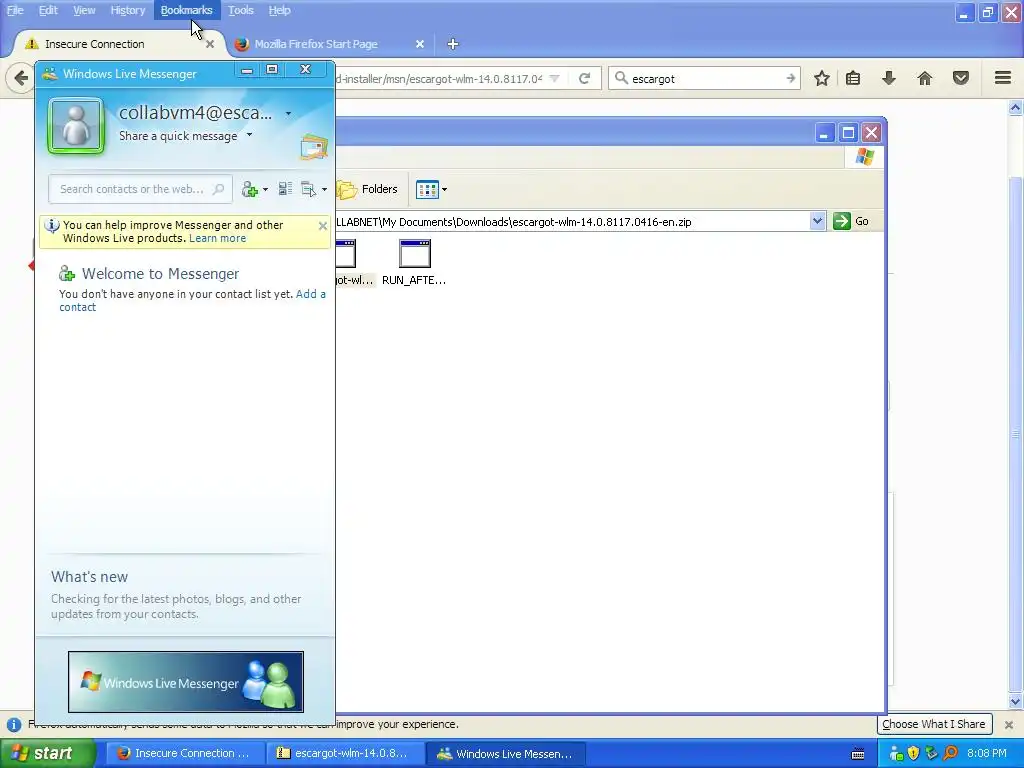Open the Messenger show menu icon
1024x768 pixels.
[308, 189]
